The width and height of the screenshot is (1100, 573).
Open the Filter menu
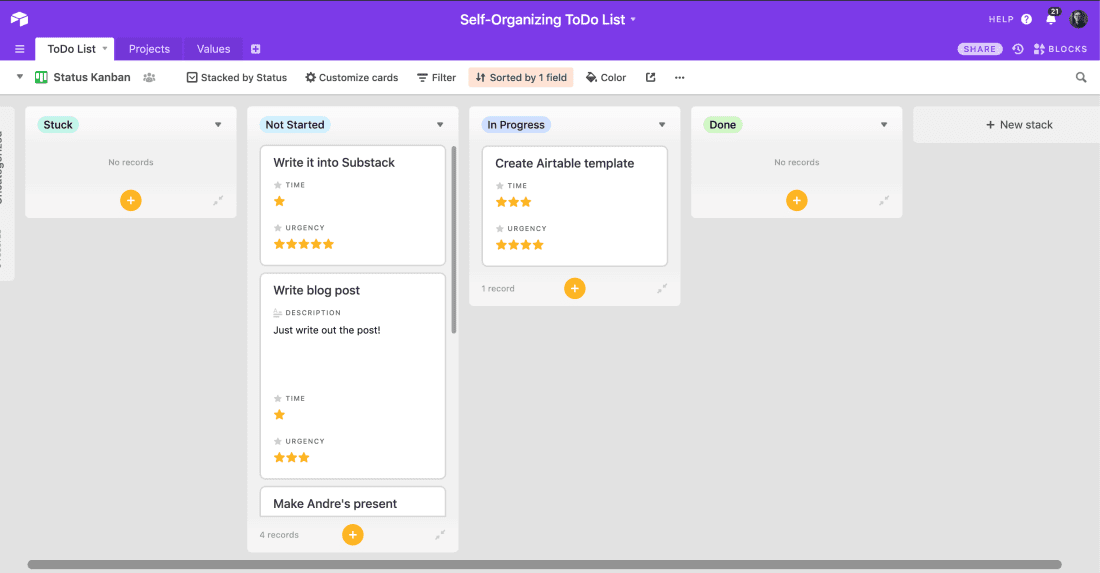coord(436,78)
